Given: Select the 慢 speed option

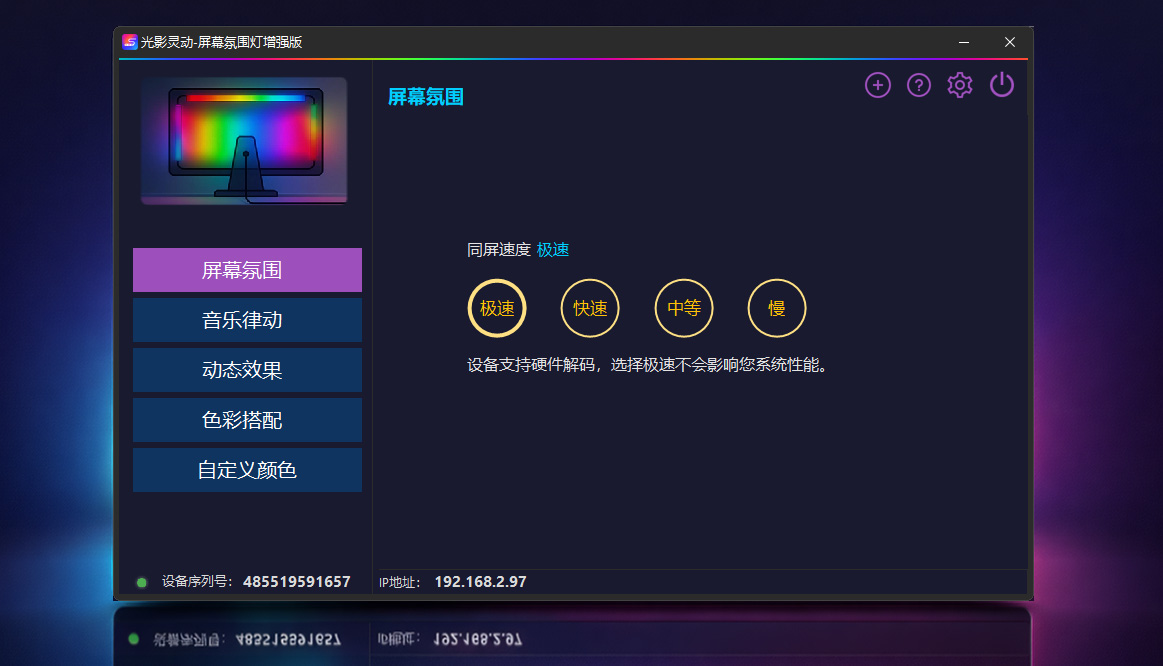Looking at the screenshot, I should point(776,308).
